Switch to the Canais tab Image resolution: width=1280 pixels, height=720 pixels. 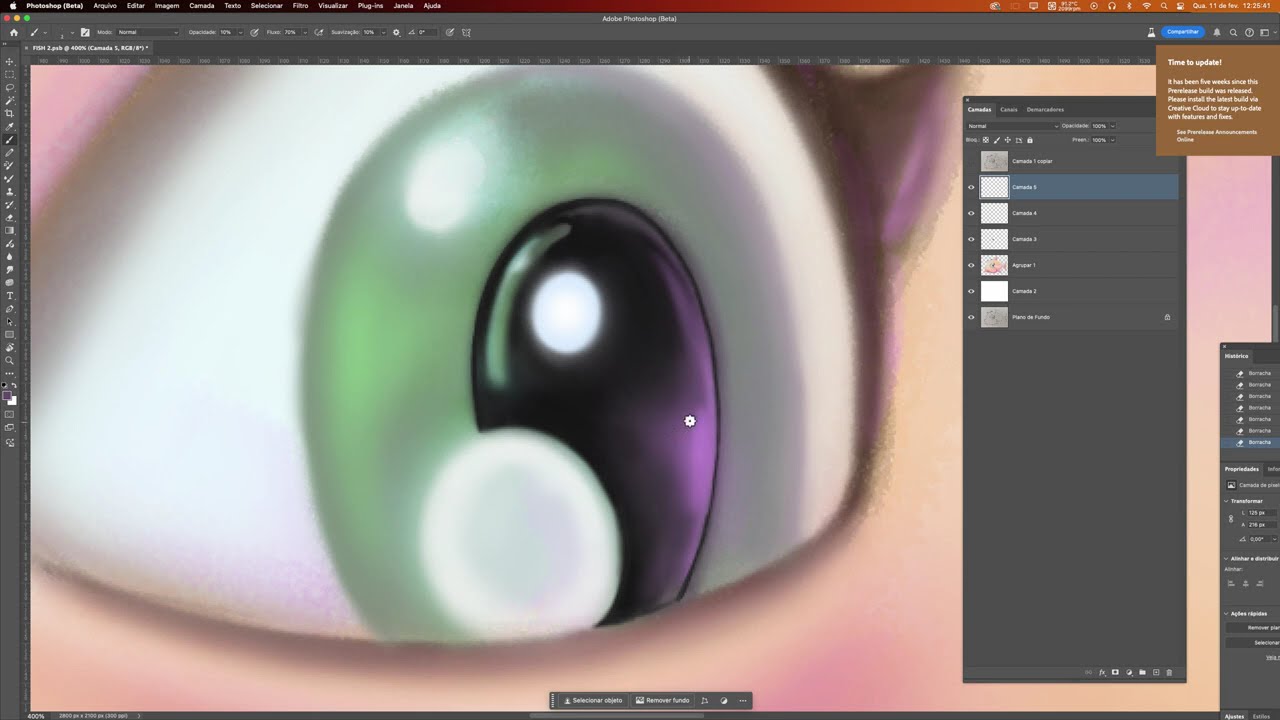[1009, 109]
